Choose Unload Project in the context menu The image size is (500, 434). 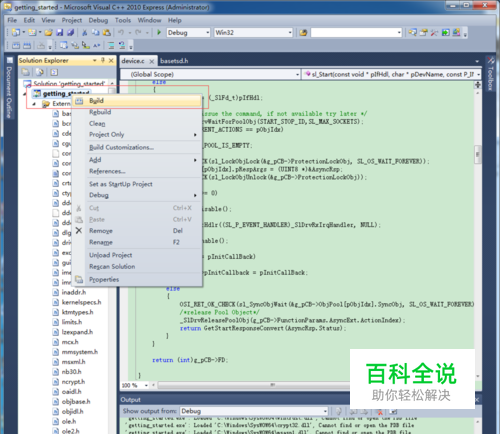[x=137, y=255]
